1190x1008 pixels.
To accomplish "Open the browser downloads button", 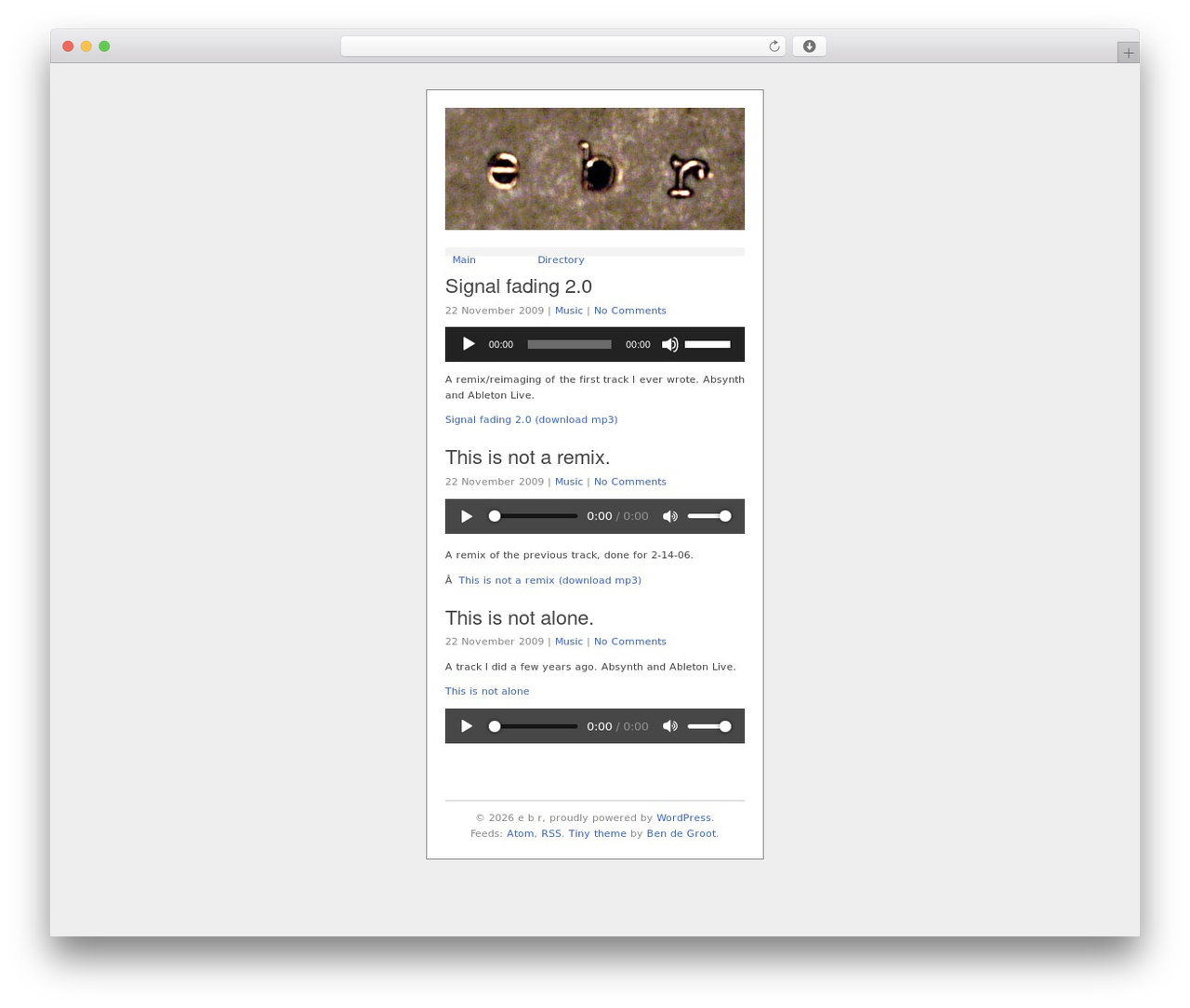I will [x=809, y=46].
